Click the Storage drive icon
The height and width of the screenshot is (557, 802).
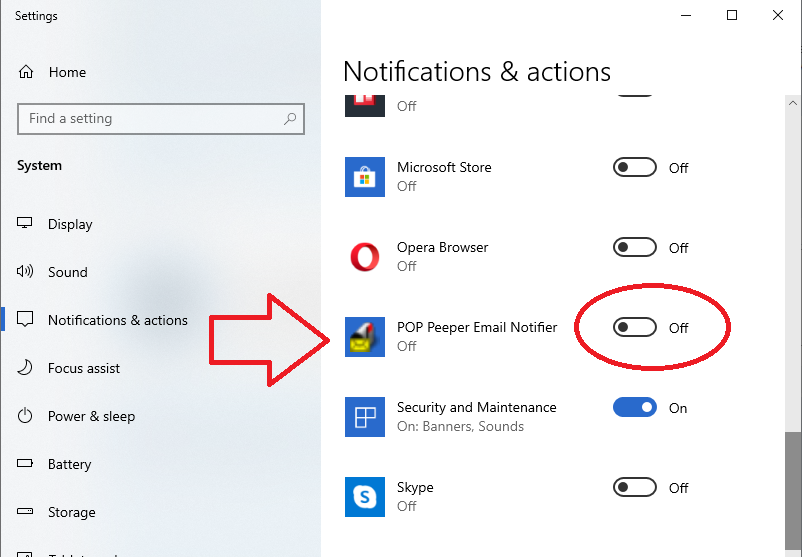click(25, 511)
